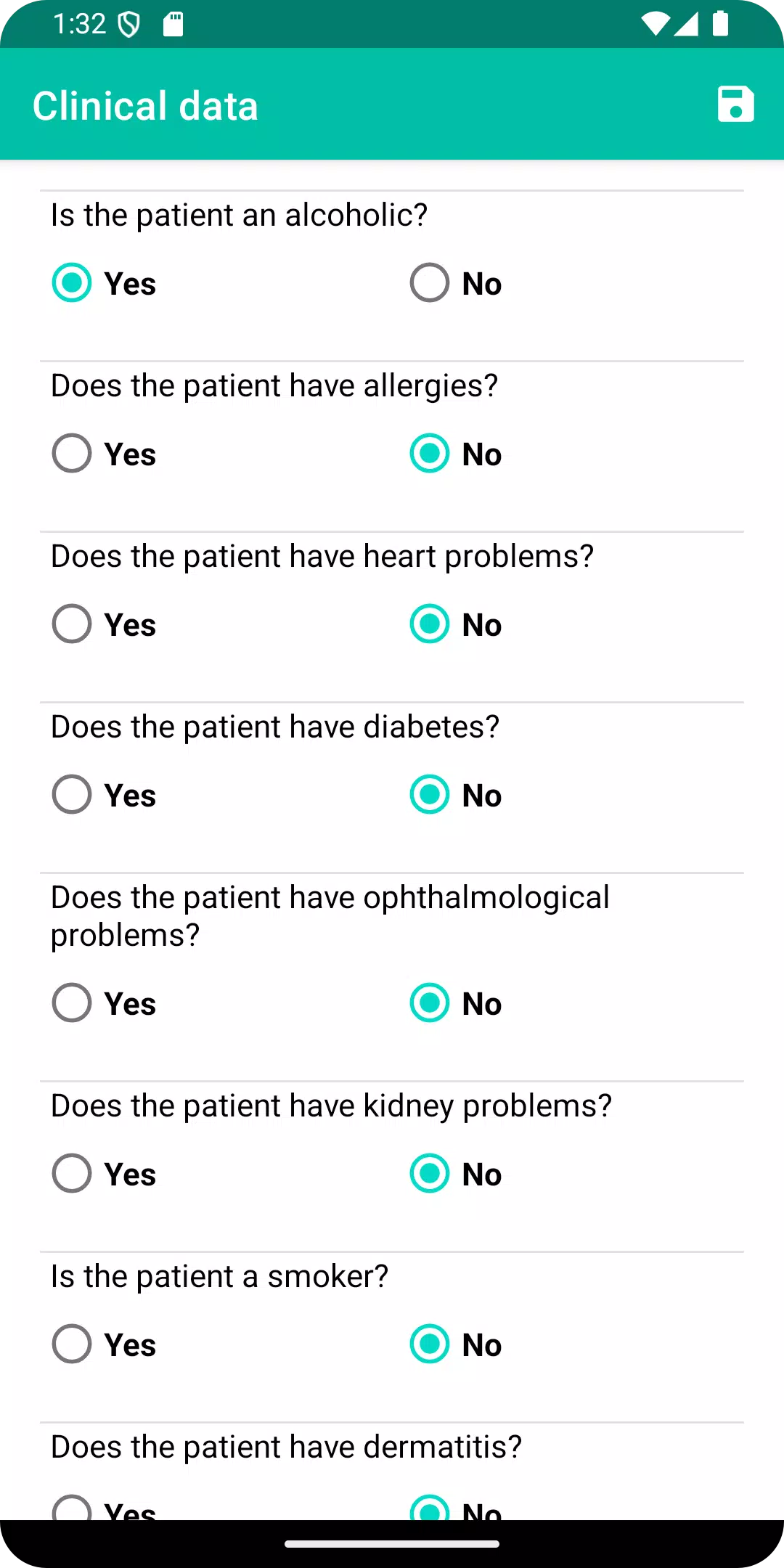Select No for alcoholic question

pyautogui.click(x=456, y=282)
